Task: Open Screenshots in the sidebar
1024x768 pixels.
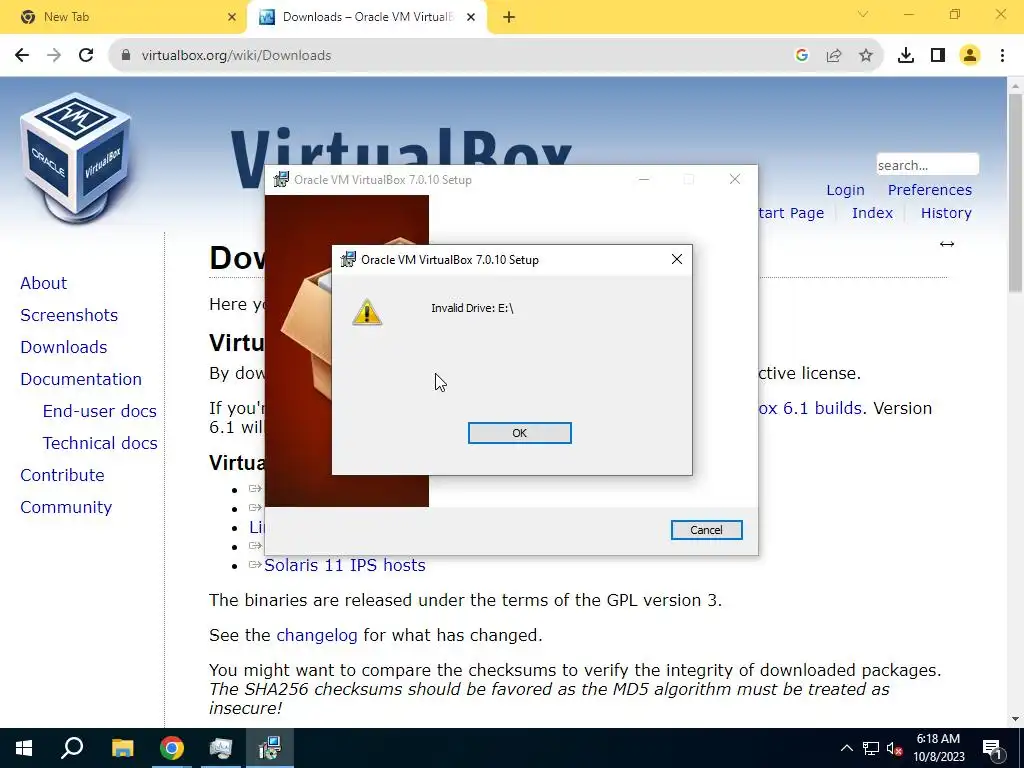Action: [69, 315]
